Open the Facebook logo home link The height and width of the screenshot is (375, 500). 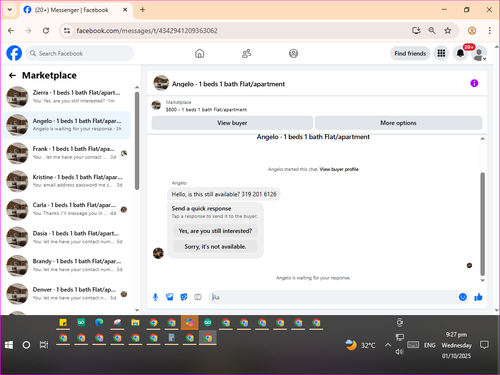pos(14,53)
